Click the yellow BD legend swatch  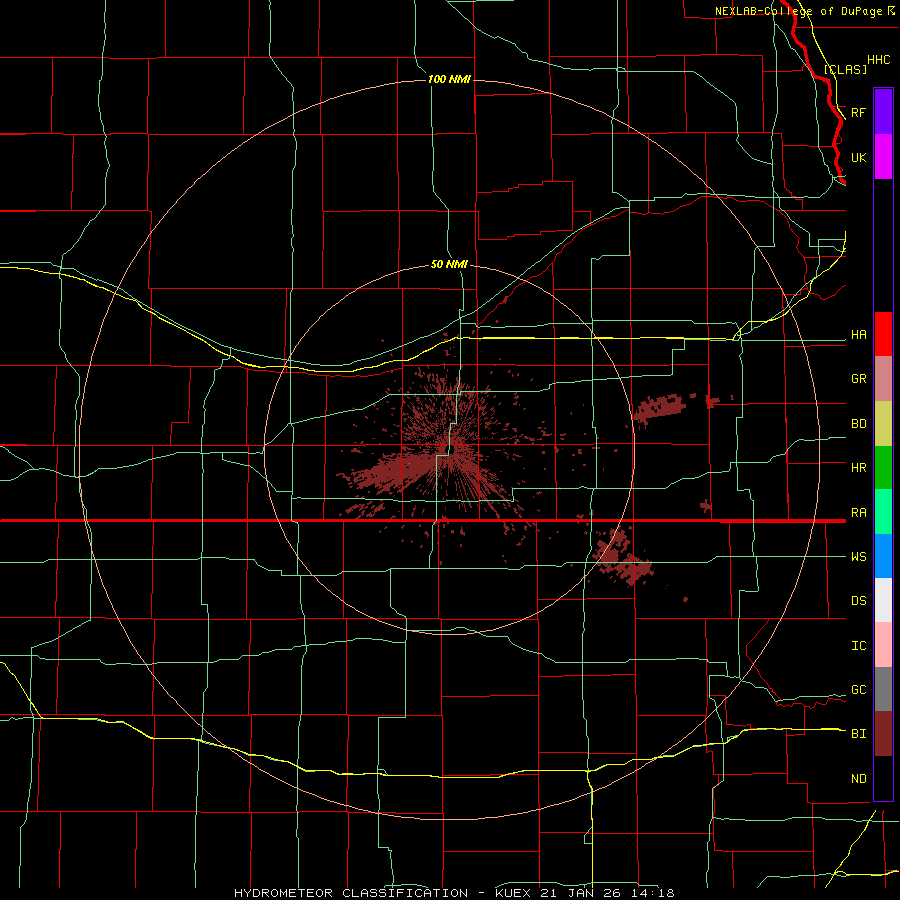coord(883,424)
